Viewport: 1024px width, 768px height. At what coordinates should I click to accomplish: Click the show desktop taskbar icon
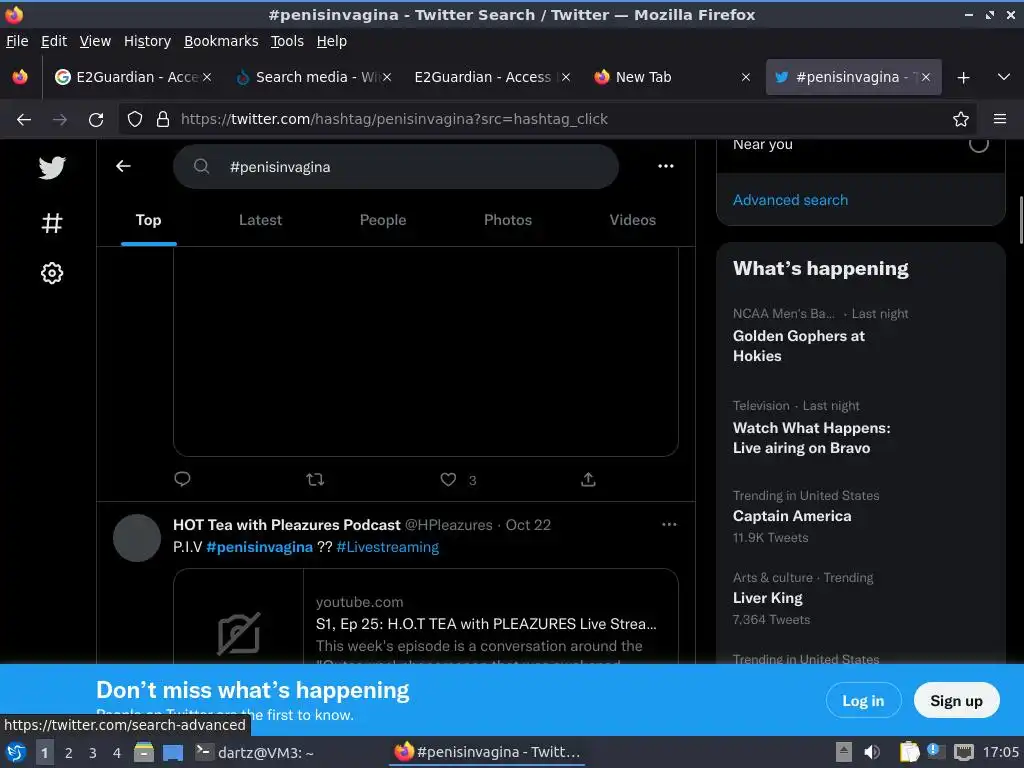[x=173, y=753]
